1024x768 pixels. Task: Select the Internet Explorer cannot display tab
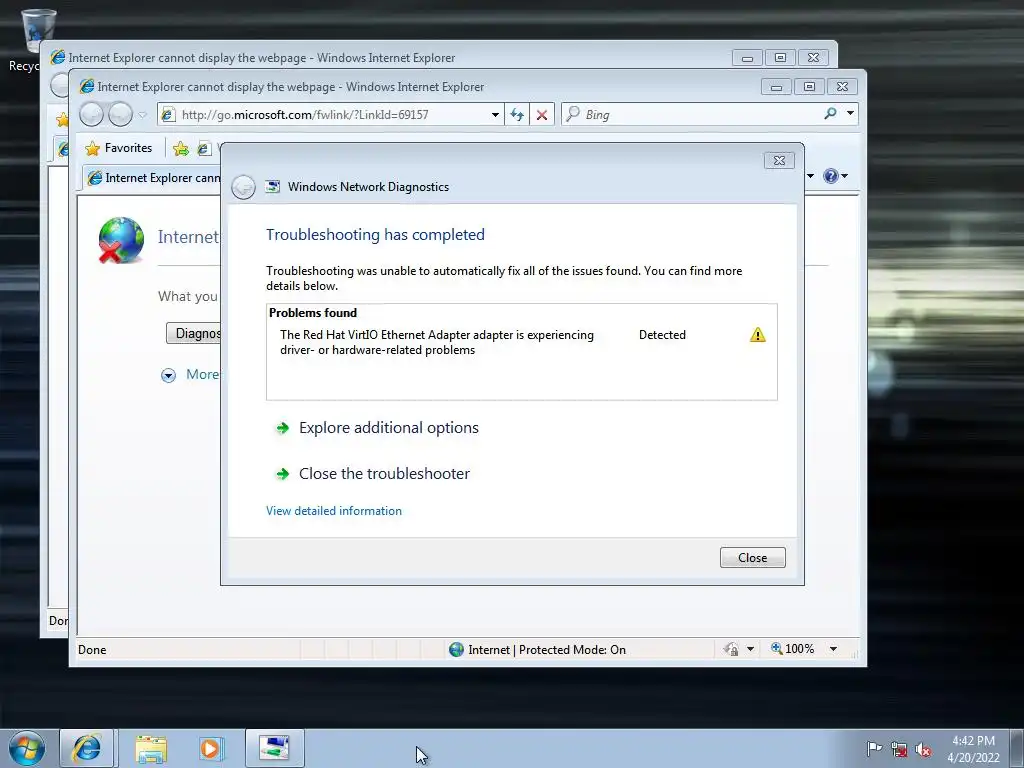[152, 178]
